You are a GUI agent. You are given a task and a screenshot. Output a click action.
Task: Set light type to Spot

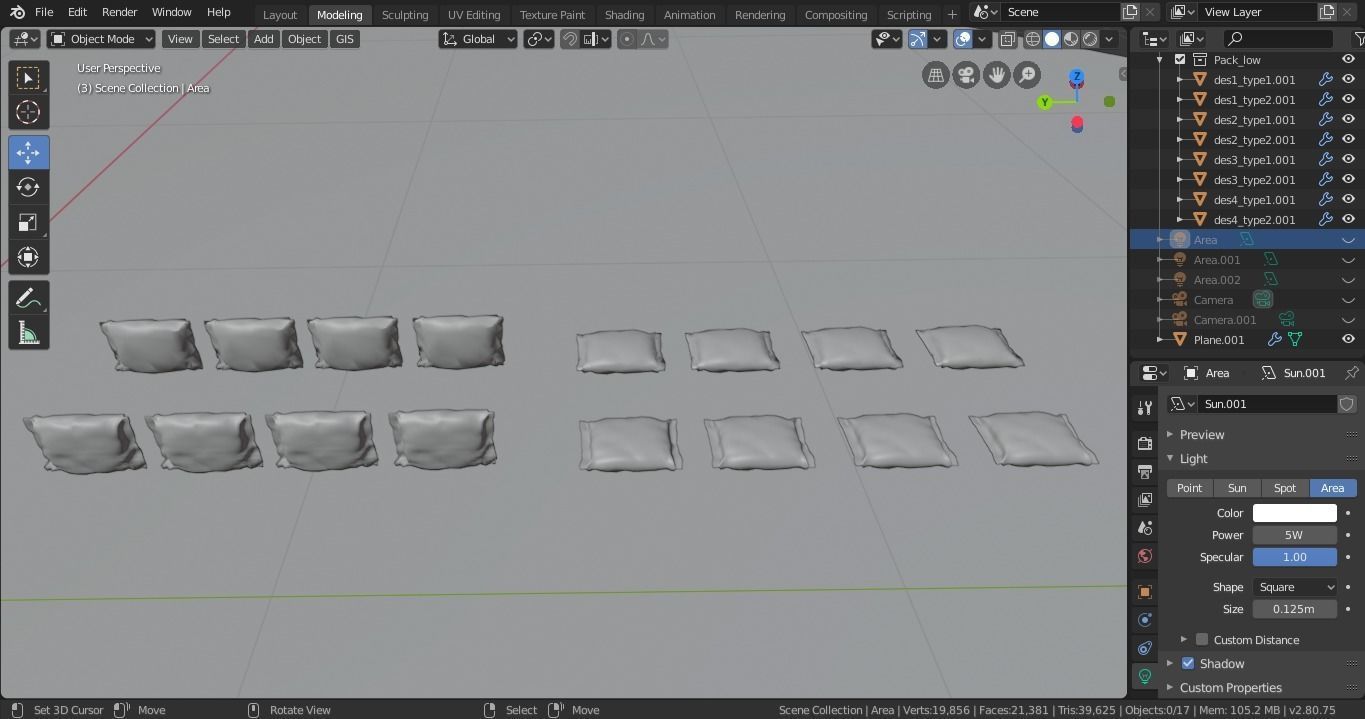[1285, 488]
